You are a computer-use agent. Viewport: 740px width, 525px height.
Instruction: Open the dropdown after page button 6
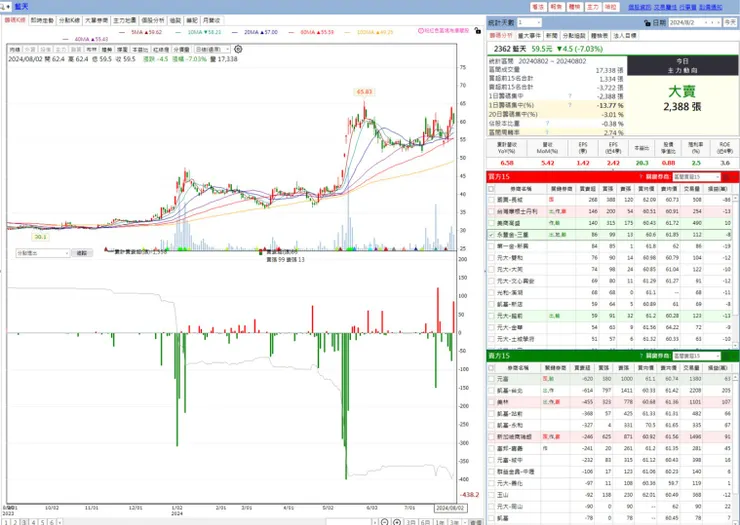(x=59, y=522)
